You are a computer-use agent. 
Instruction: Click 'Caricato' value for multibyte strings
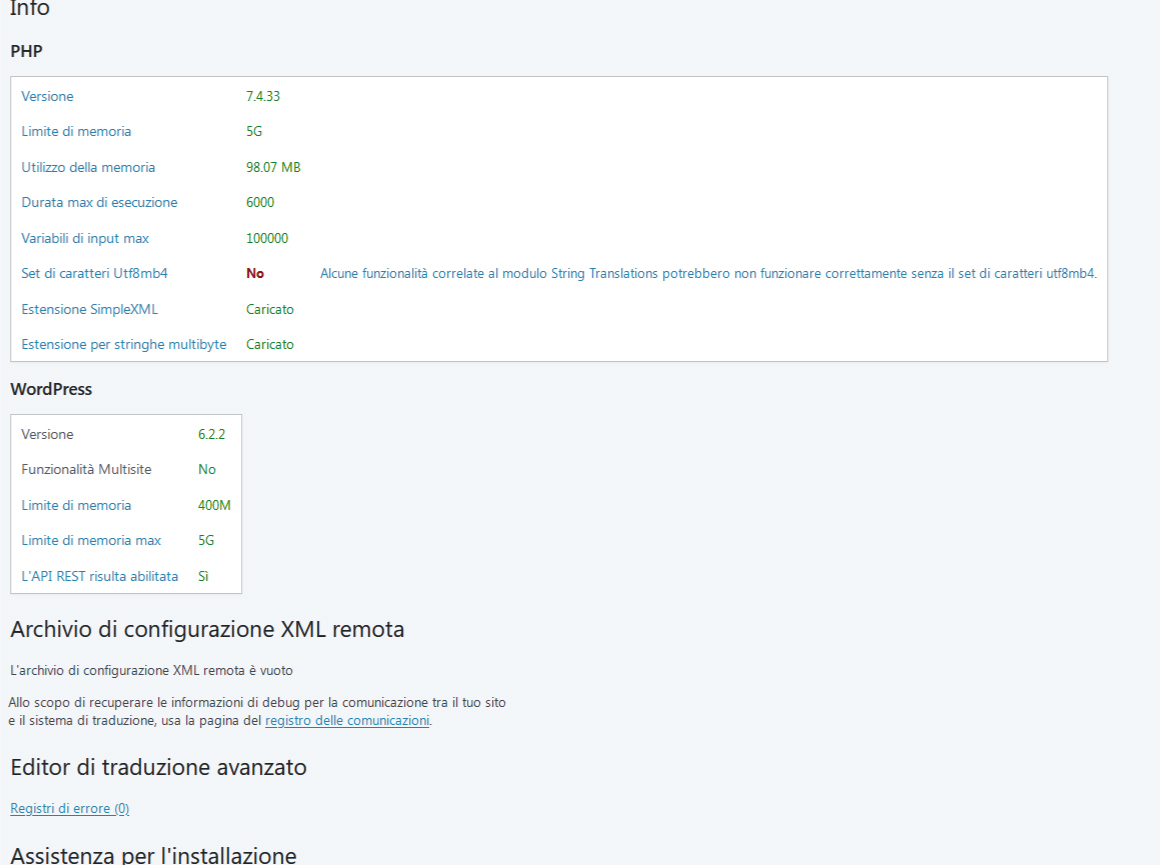[x=270, y=344]
